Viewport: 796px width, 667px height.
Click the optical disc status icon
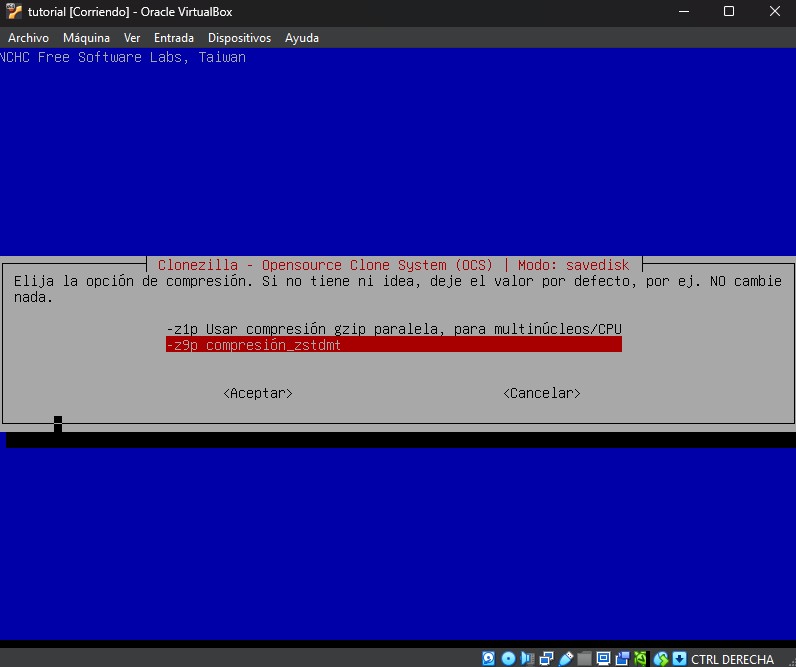[508, 659]
